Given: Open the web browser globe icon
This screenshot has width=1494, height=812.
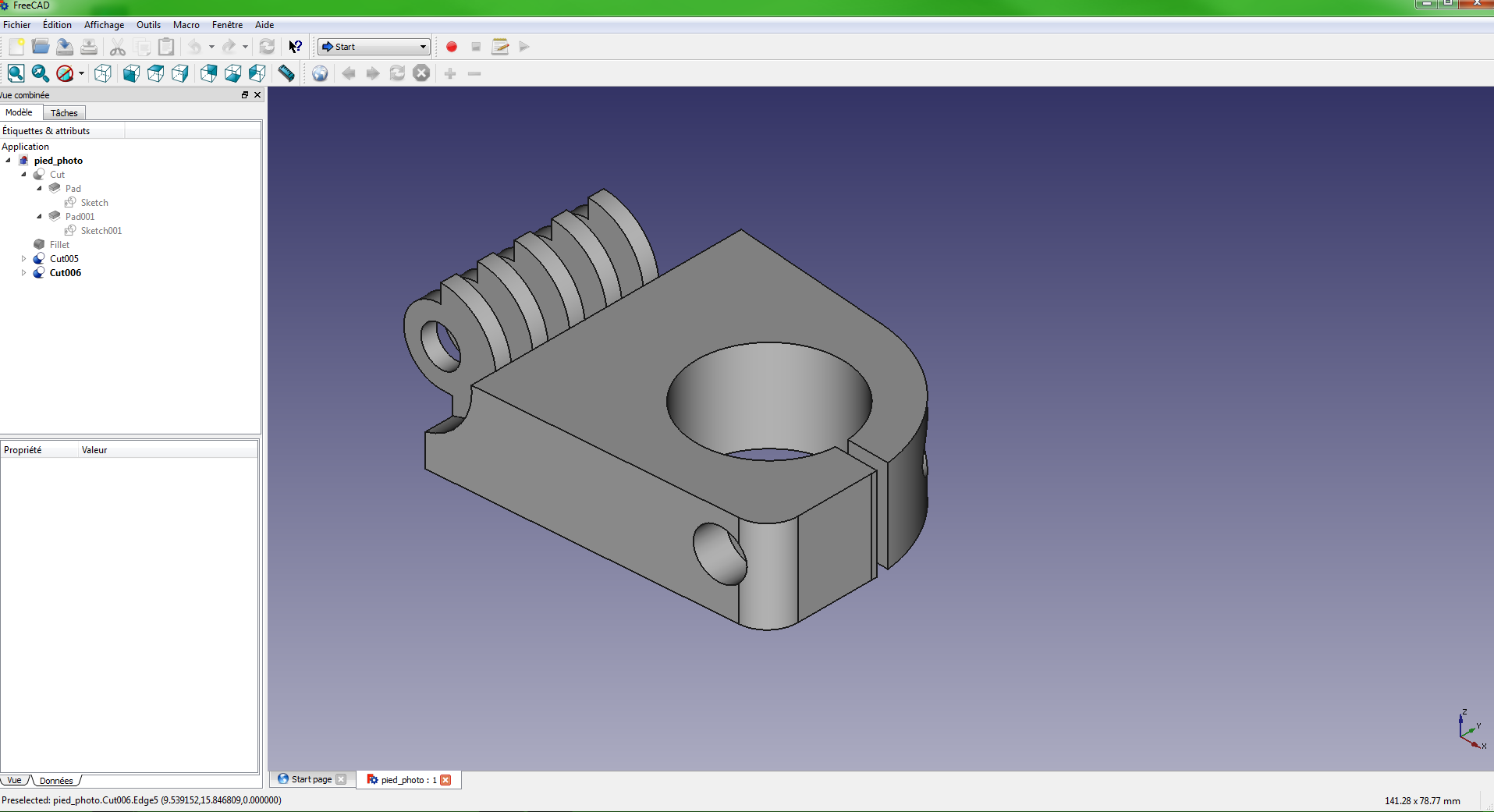Looking at the screenshot, I should (320, 73).
